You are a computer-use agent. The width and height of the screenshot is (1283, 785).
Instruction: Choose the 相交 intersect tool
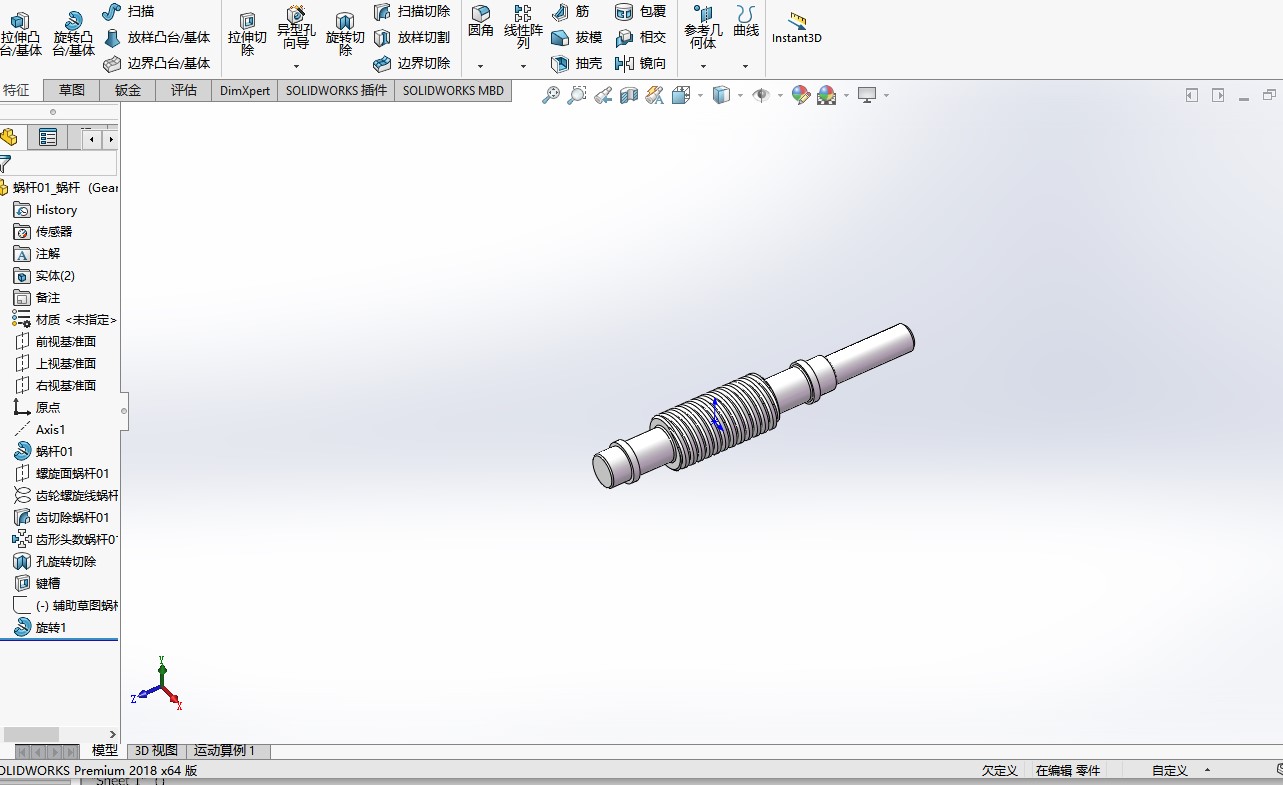click(x=641, y=37)
